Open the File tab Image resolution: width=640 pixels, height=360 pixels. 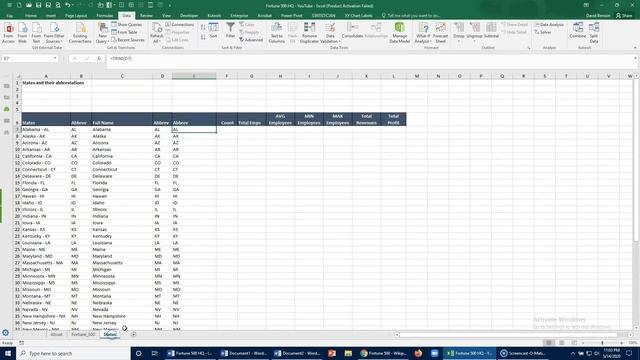coord(9,16)
